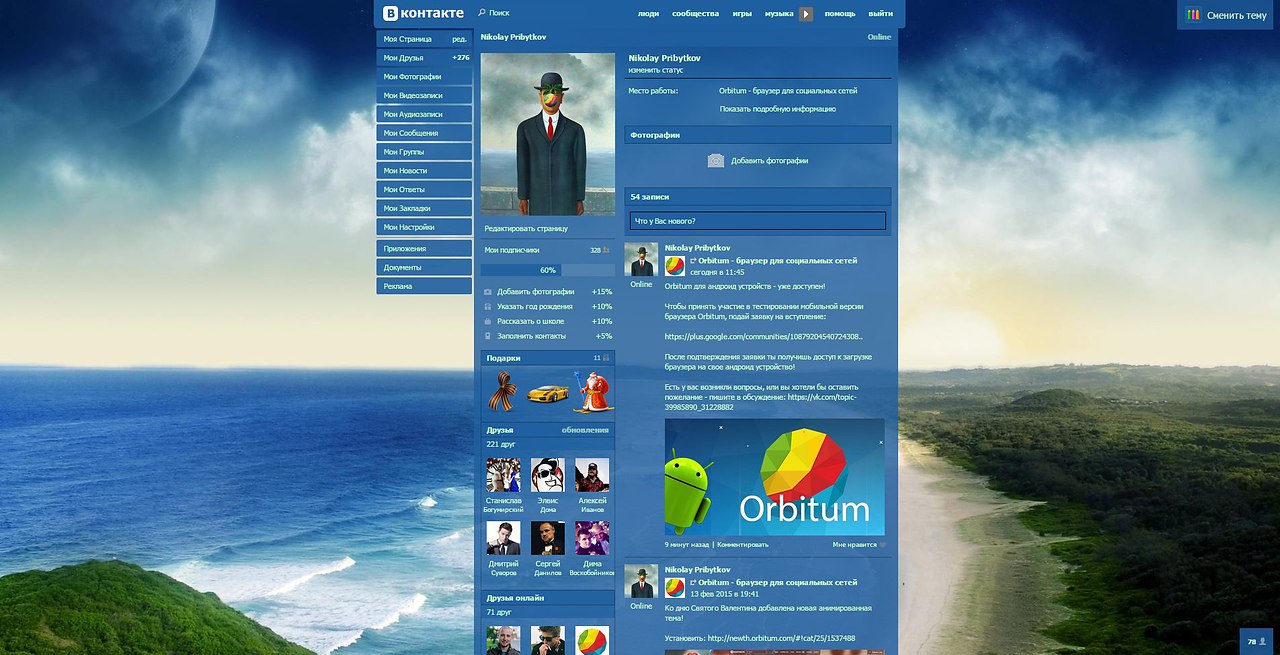Open the Orbitum Android post image
Image resolution: width=1280 pixels, height=655 pixels.
[774, 477]
